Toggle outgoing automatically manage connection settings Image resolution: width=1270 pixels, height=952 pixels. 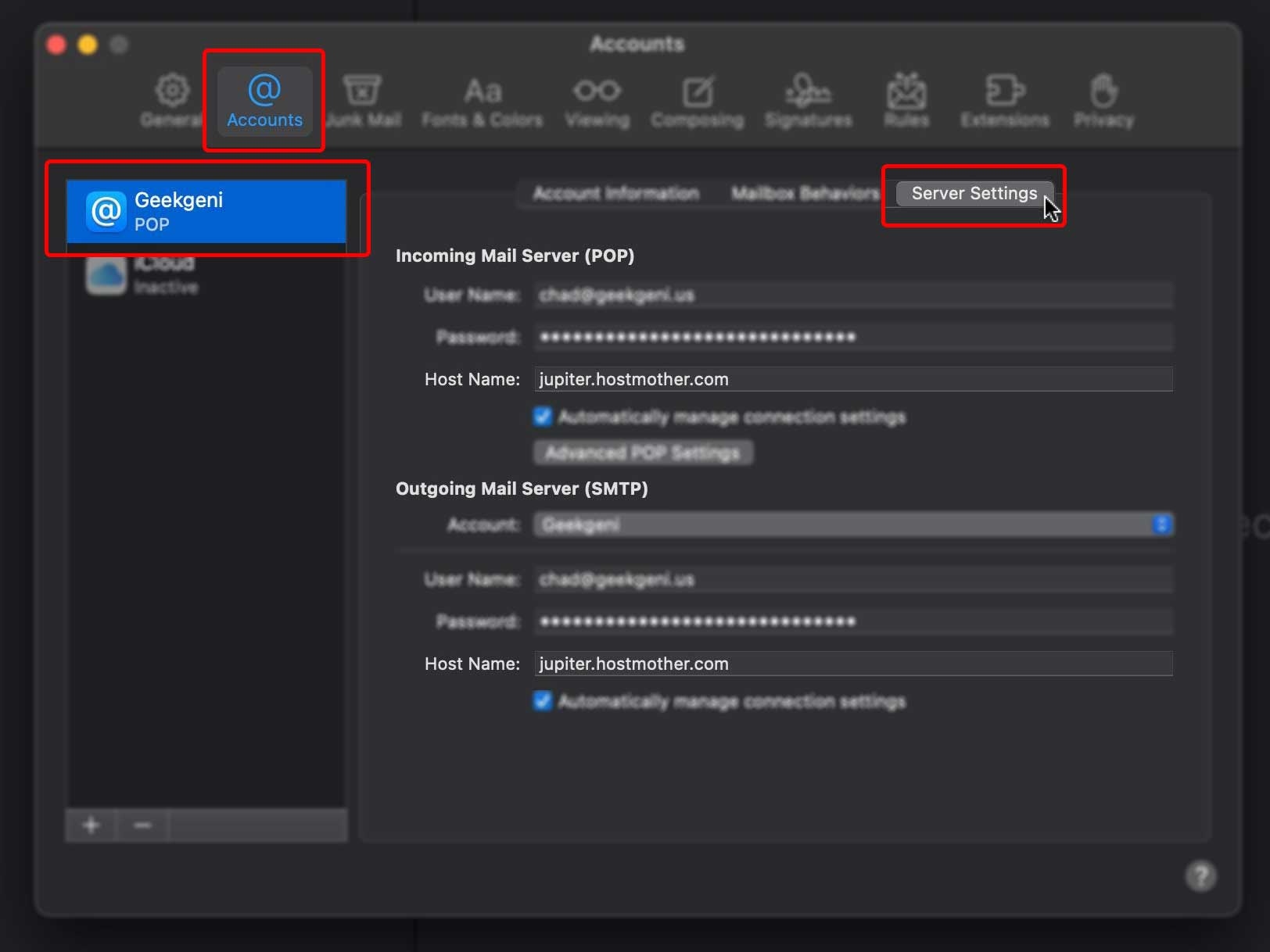coord(543,701)
